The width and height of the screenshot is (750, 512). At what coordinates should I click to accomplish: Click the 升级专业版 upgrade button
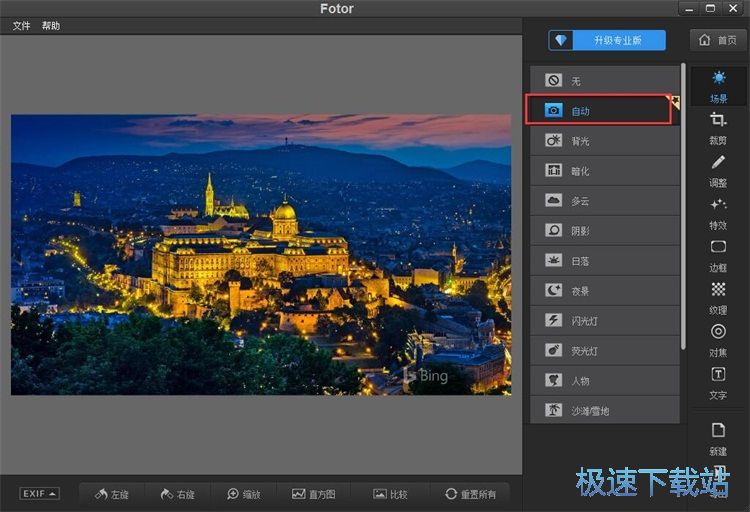tap(607, 40)
